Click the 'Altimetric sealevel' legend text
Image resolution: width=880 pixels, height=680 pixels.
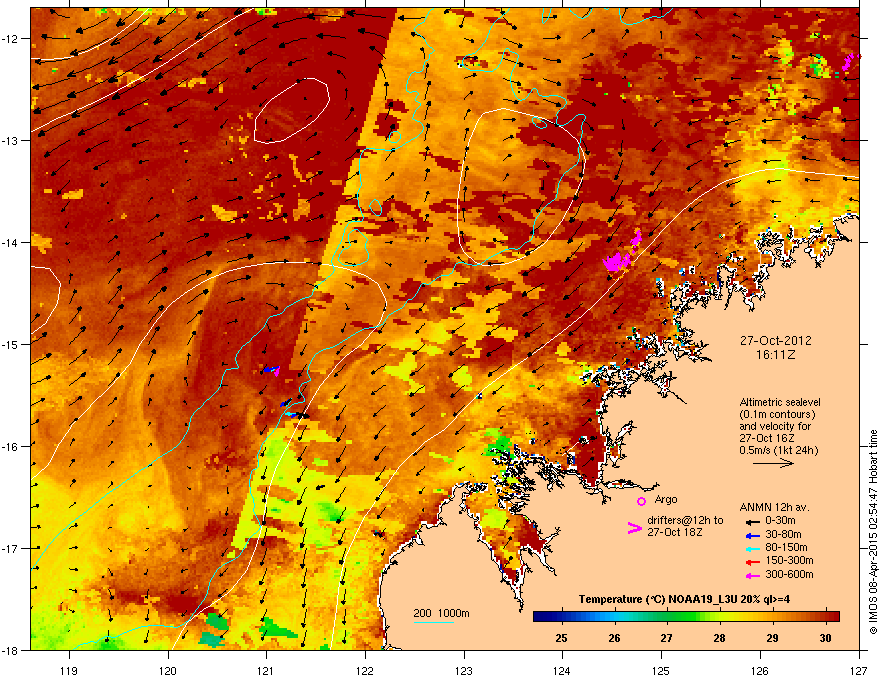(780, 402)
